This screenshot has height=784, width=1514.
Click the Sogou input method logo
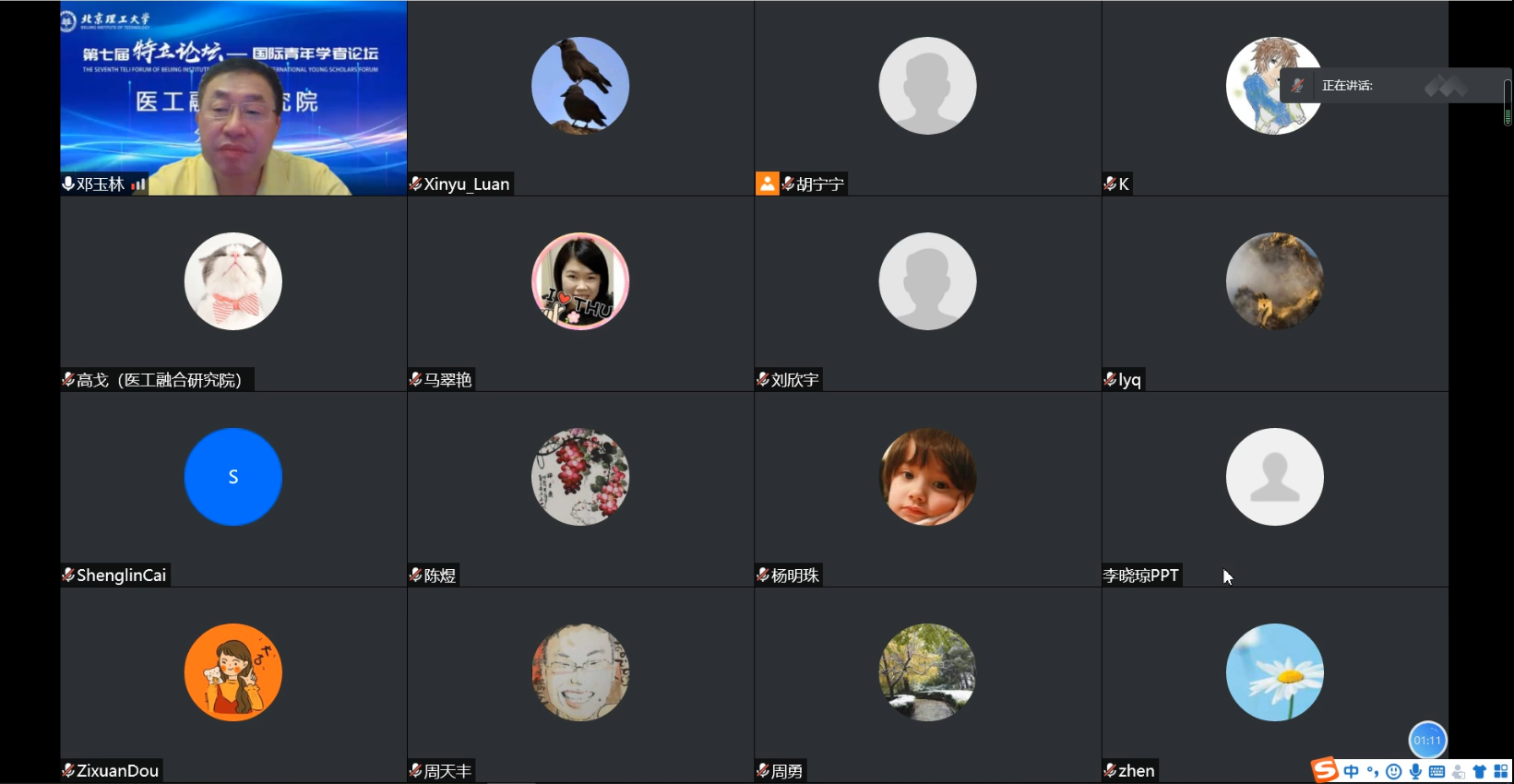pos(1325,769)
